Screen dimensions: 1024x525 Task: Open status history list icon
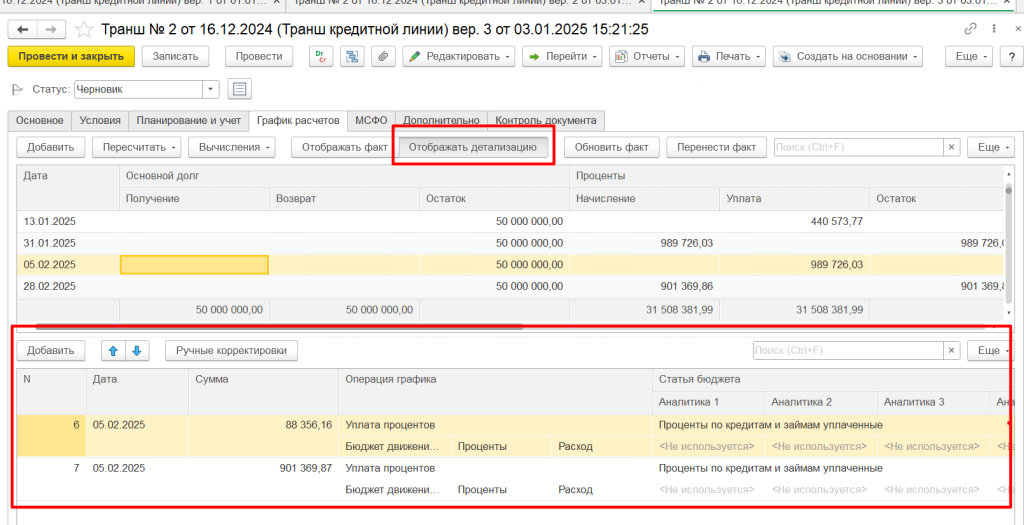240,89
